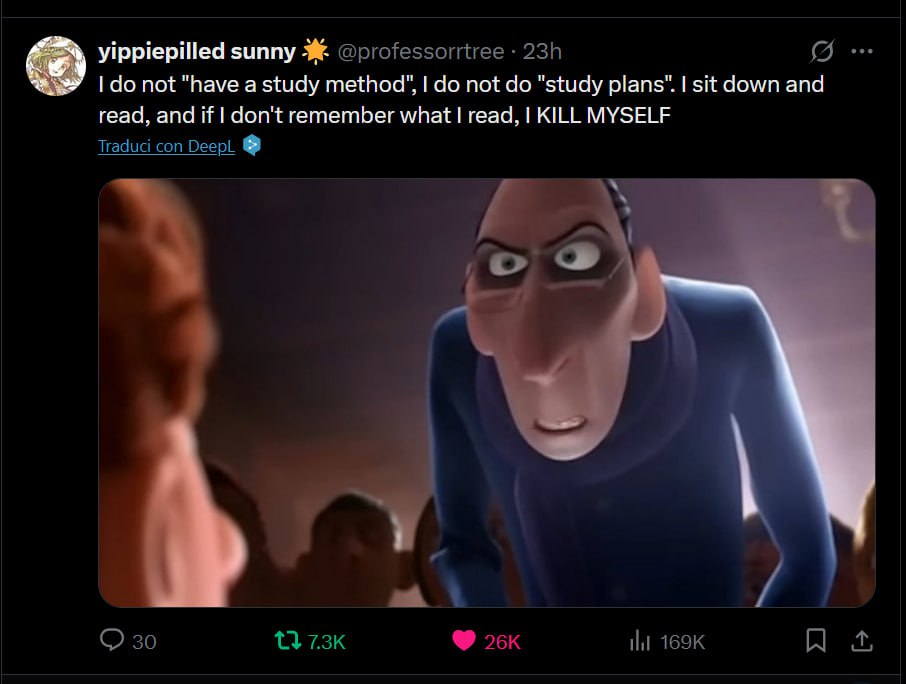The image size is (906, 684).
Task: Open the yippiepilled sunny profile avatar
Action: (x=55, y=66)
